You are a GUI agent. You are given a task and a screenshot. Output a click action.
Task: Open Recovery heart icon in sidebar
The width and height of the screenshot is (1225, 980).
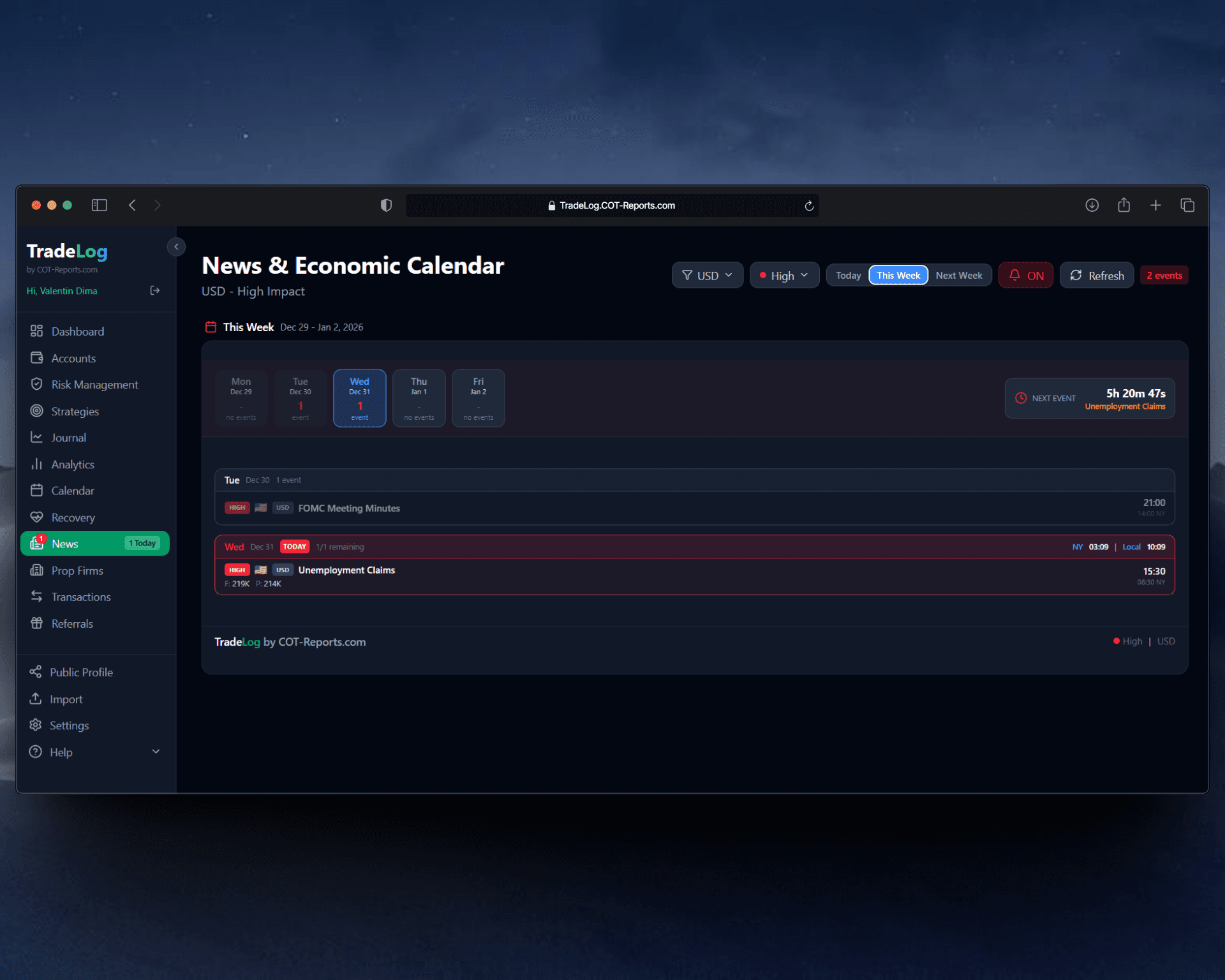[37, 517]
